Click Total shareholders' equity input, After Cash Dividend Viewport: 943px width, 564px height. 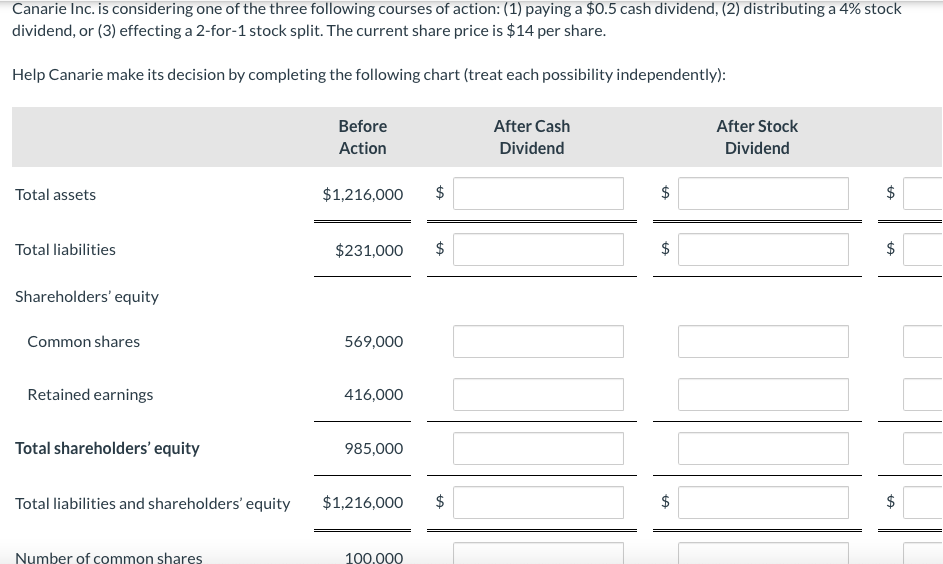538,449
